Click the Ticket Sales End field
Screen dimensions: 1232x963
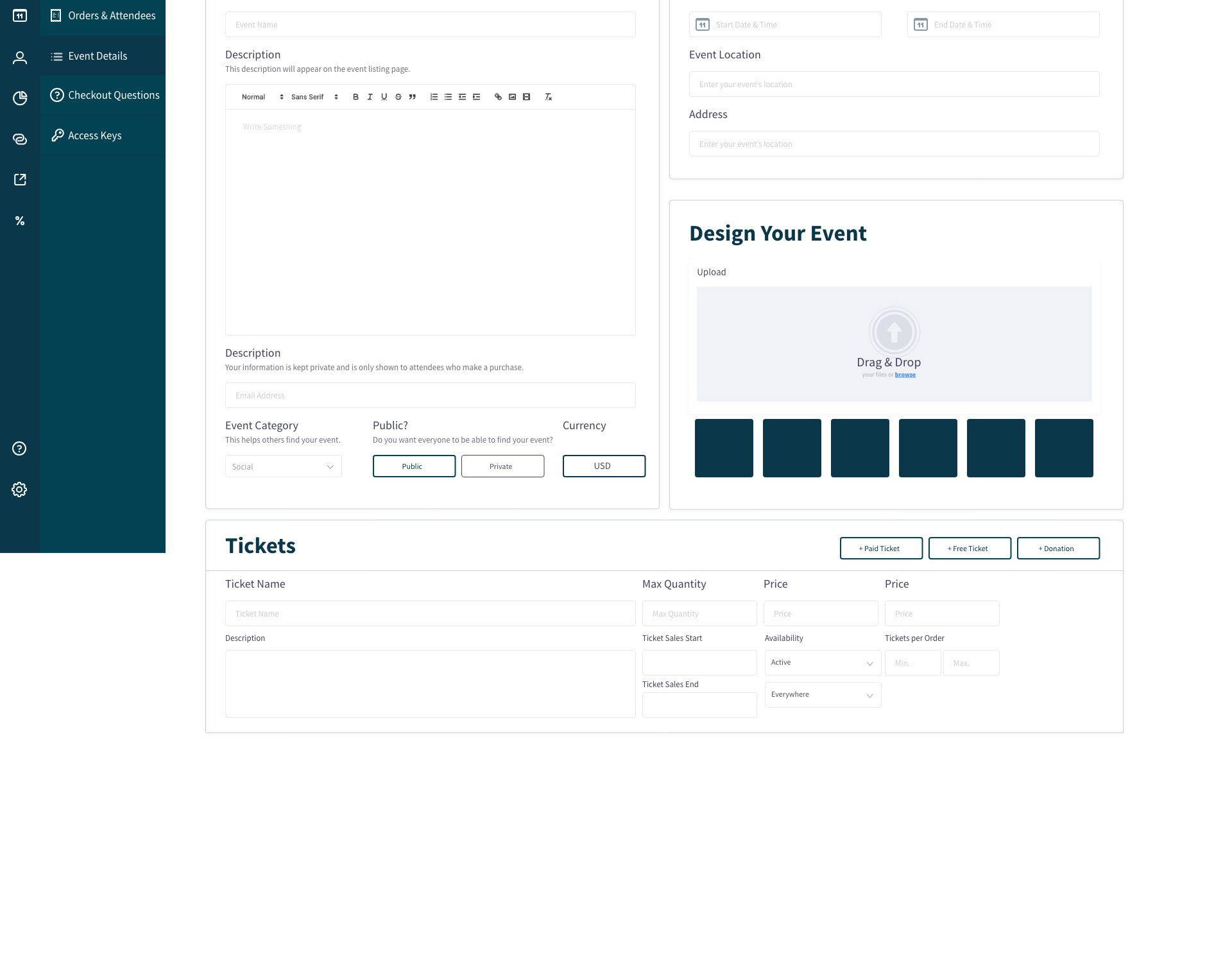tap(699, 705)
